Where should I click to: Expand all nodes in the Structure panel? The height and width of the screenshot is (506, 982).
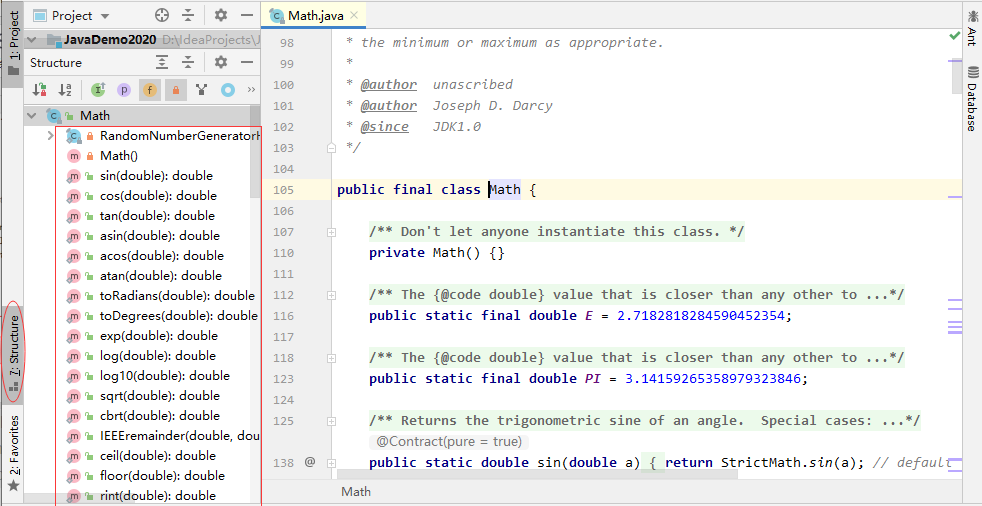pos(162,62)
